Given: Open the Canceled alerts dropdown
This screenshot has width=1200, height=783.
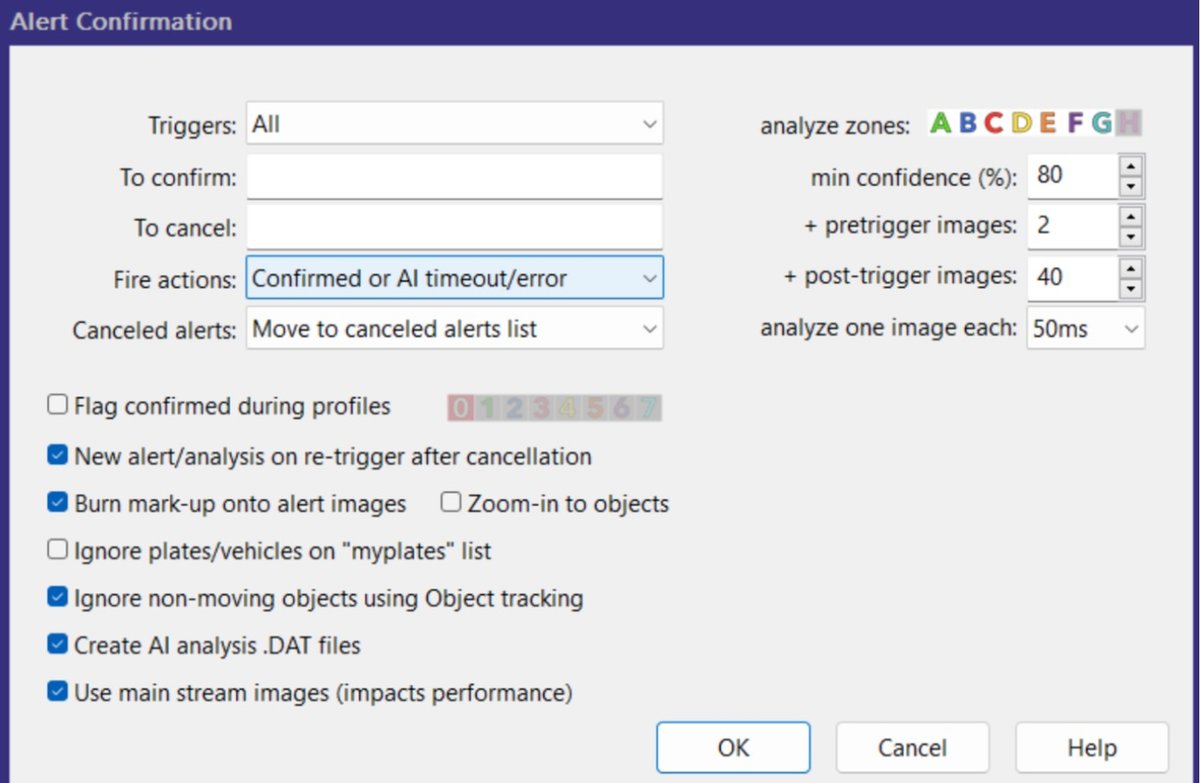Looking at the screenshot, I should pos(455,328).
